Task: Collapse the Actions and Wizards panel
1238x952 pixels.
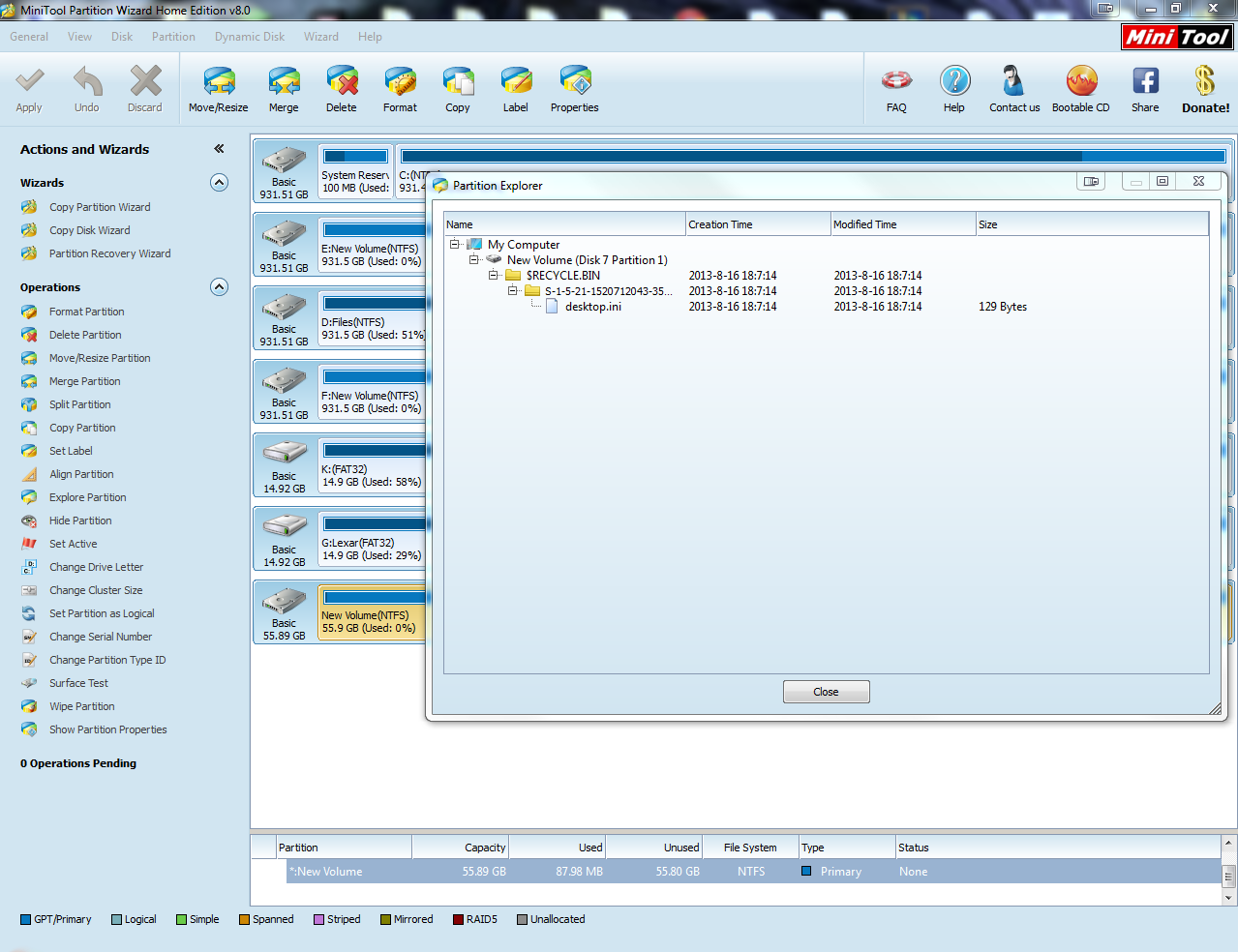Action: click(219, 149)
